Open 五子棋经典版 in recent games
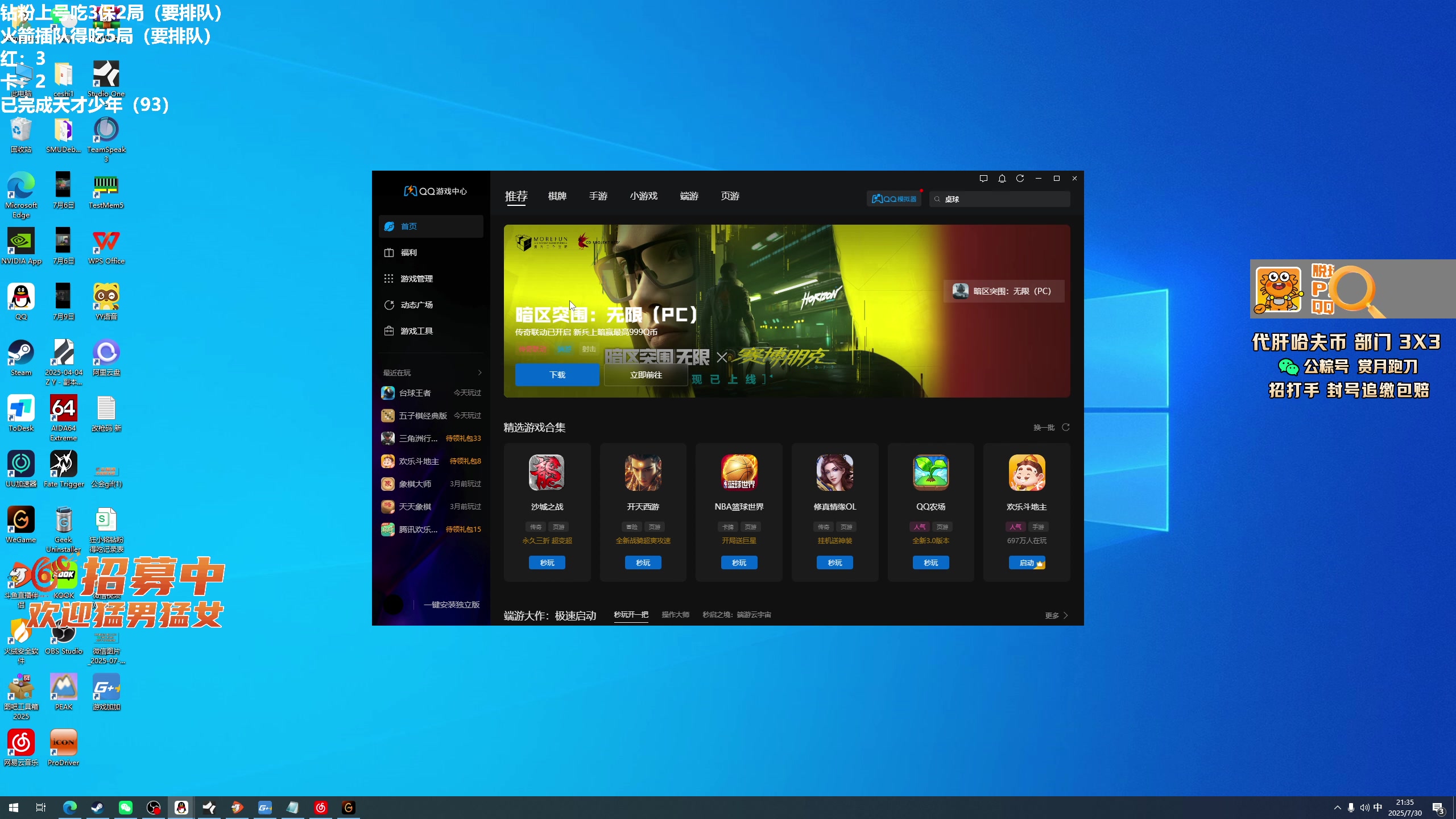Viewport: 1456px width, 819px height. coord(431,416)
